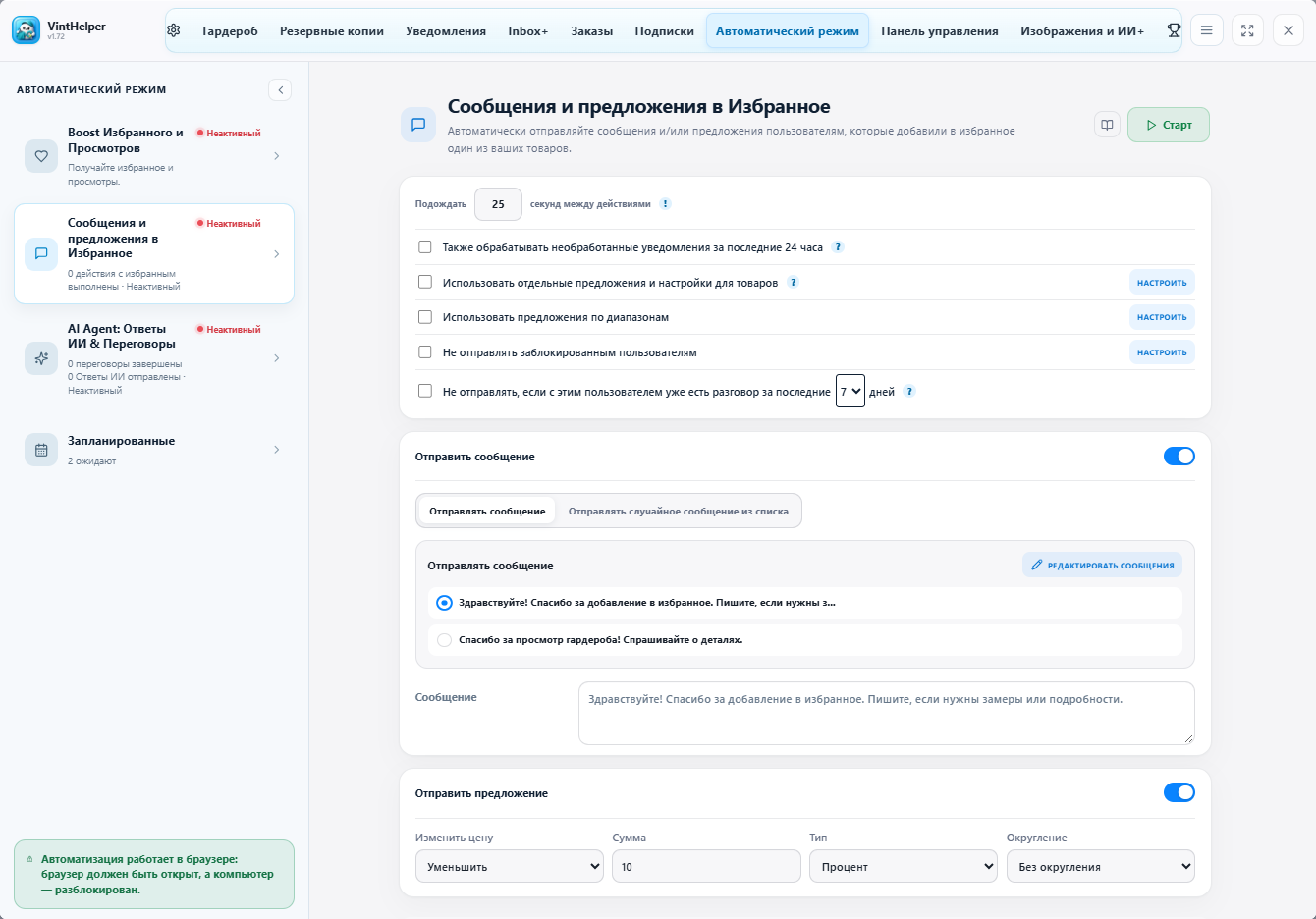Click Настроить for предложения по диапазонам
1316x919 pixels.
[1162, 317]
